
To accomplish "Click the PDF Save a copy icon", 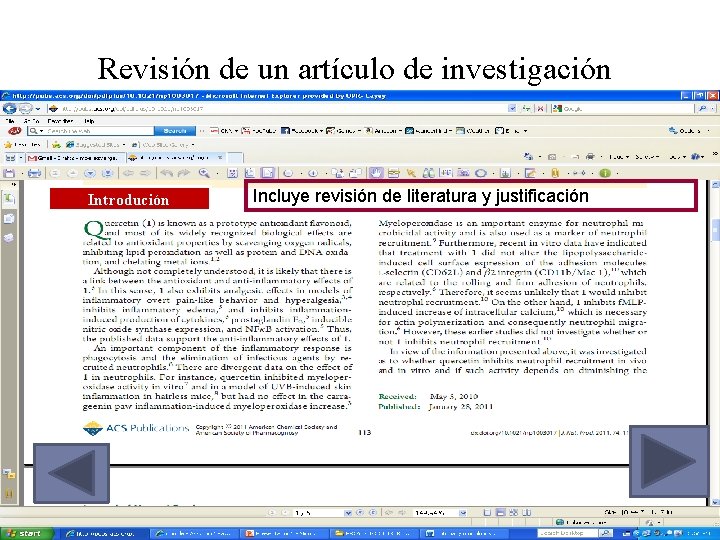I will [x=9, y=173].
